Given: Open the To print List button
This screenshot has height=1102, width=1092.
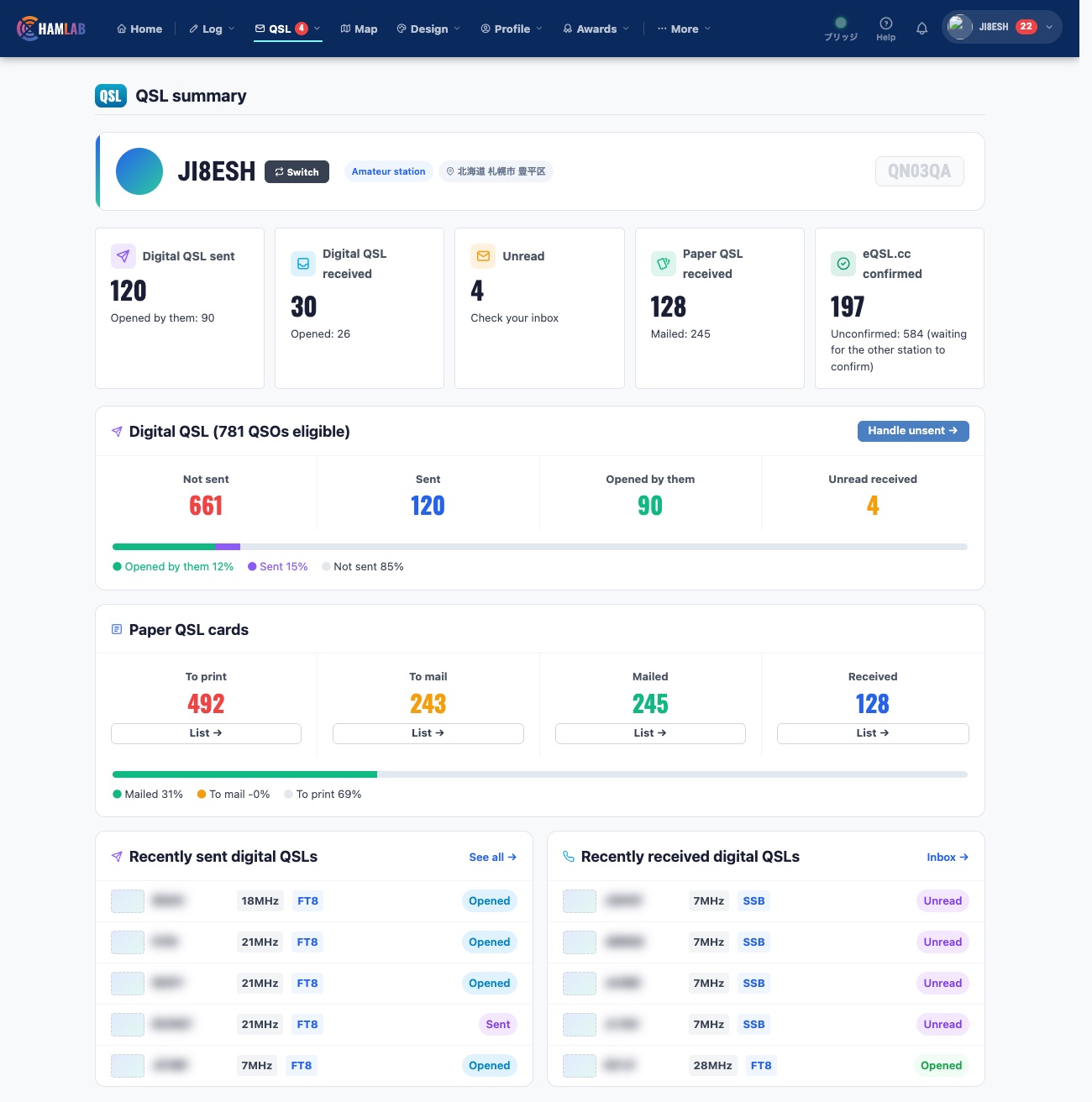Looking at the screenshot, I should click(206, 733).
